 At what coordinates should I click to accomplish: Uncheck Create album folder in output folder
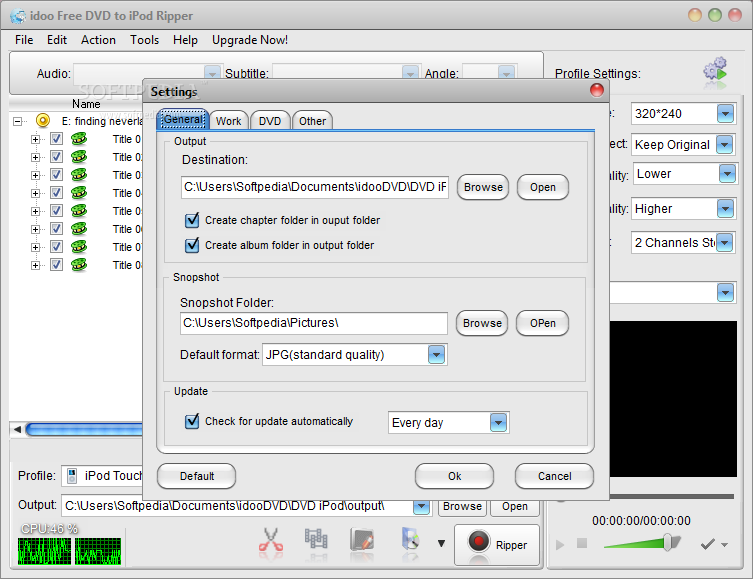point(192,245)
